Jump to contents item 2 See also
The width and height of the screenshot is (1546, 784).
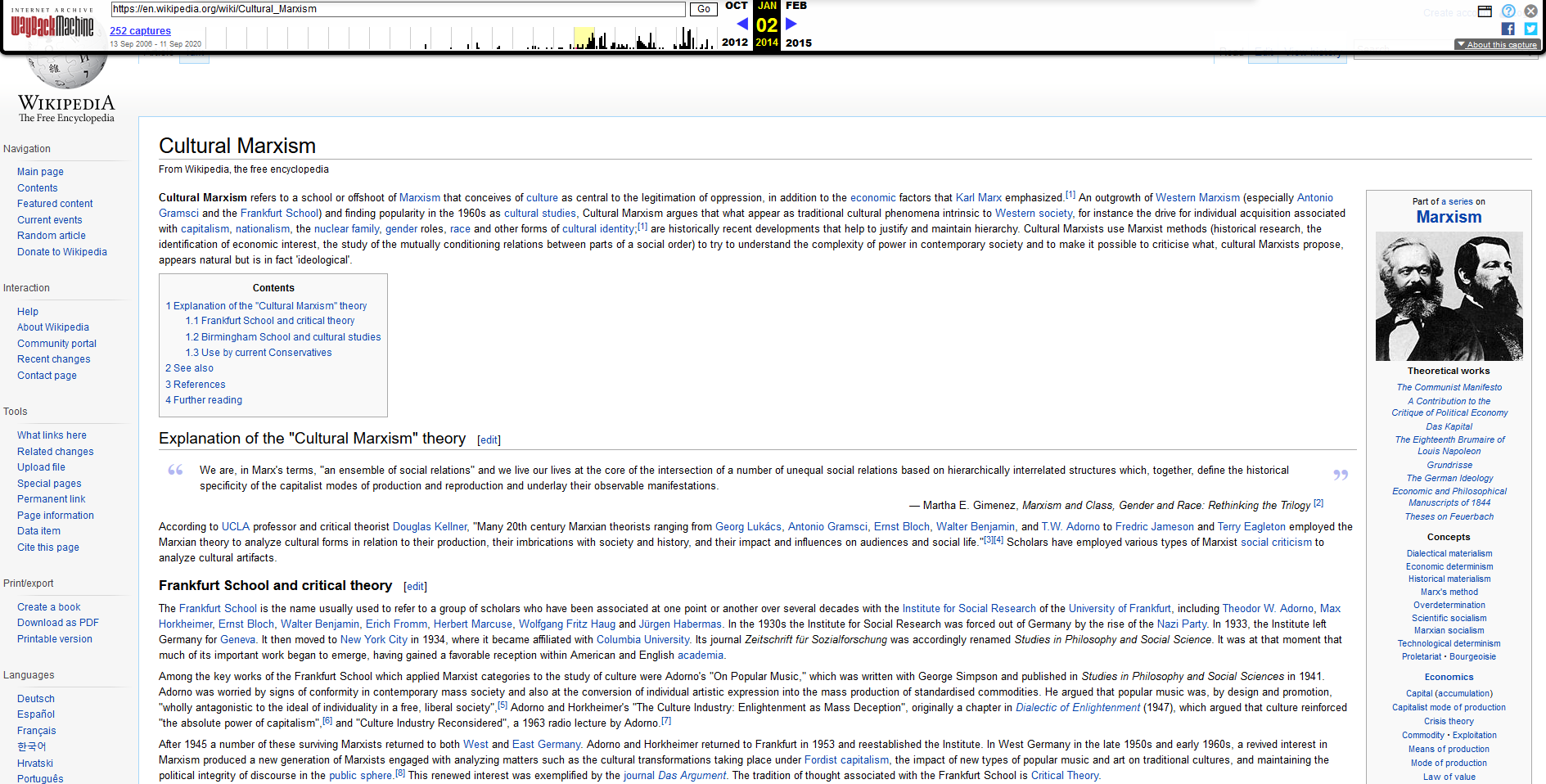pyautogui.click(x=189, y=368)
